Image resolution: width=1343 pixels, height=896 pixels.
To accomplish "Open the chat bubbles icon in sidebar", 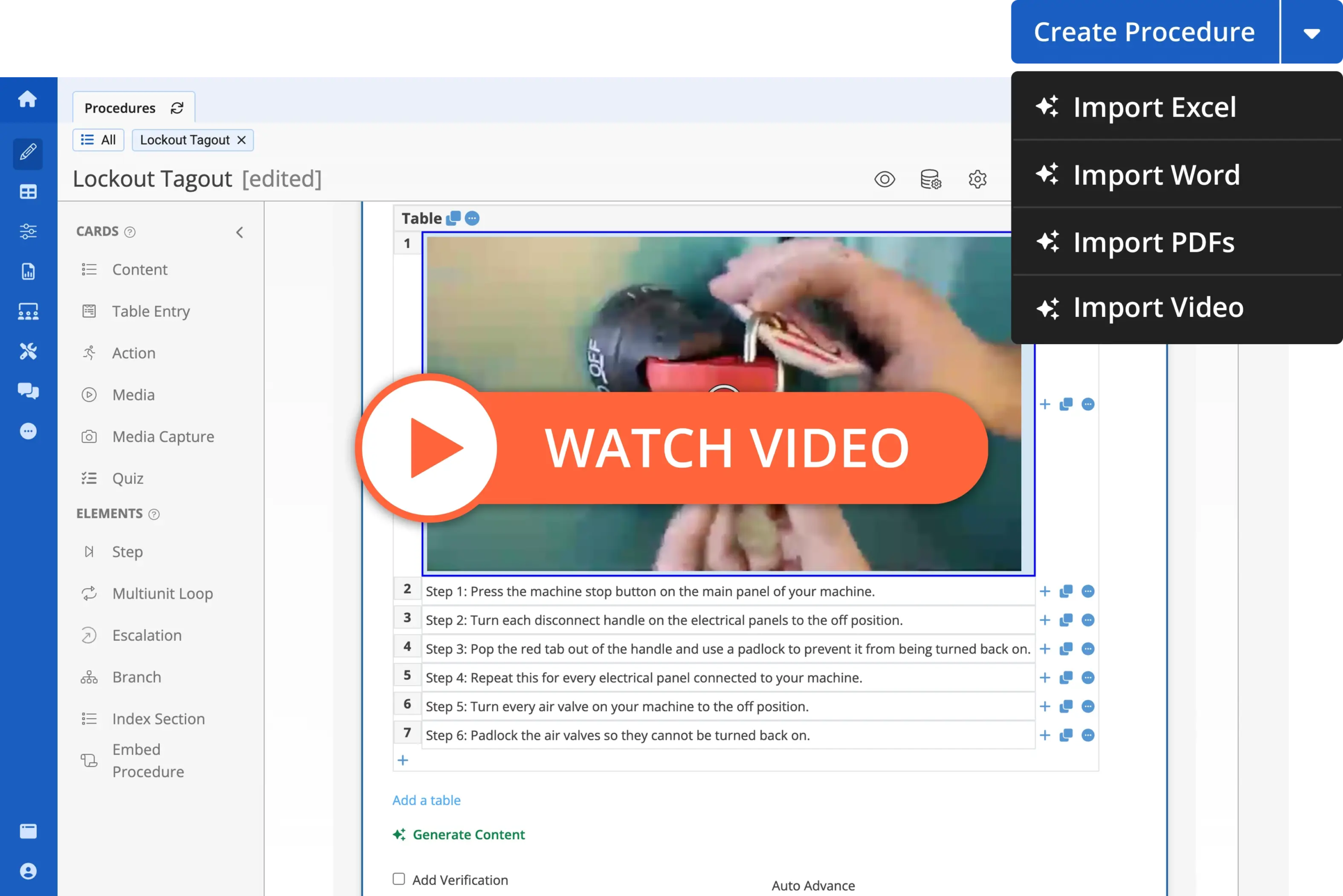I will point(28,391).
